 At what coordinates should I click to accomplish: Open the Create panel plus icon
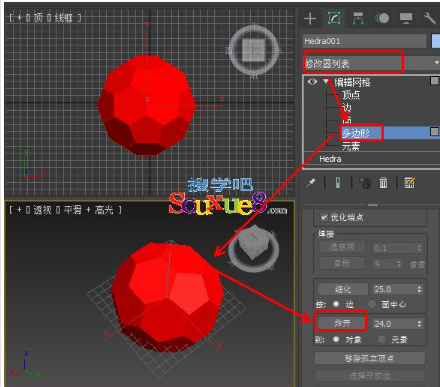coord(310,18)
